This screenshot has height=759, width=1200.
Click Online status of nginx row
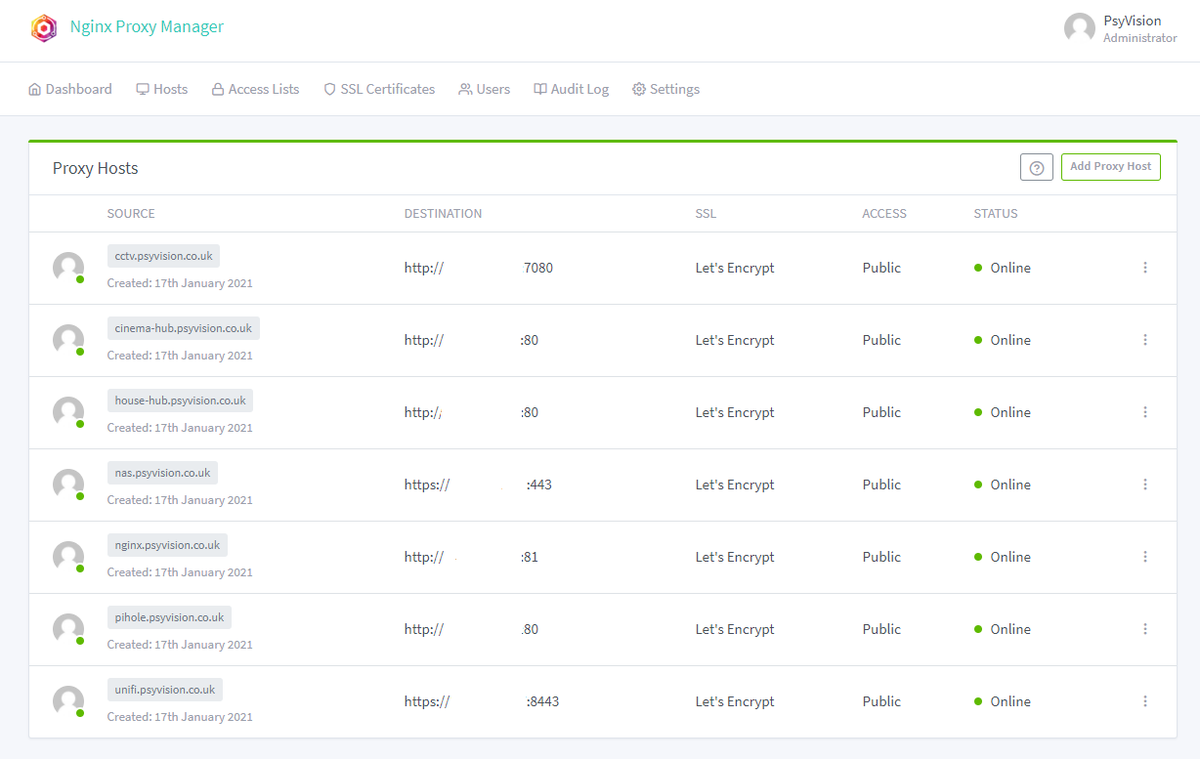[x=1002, y=557]
